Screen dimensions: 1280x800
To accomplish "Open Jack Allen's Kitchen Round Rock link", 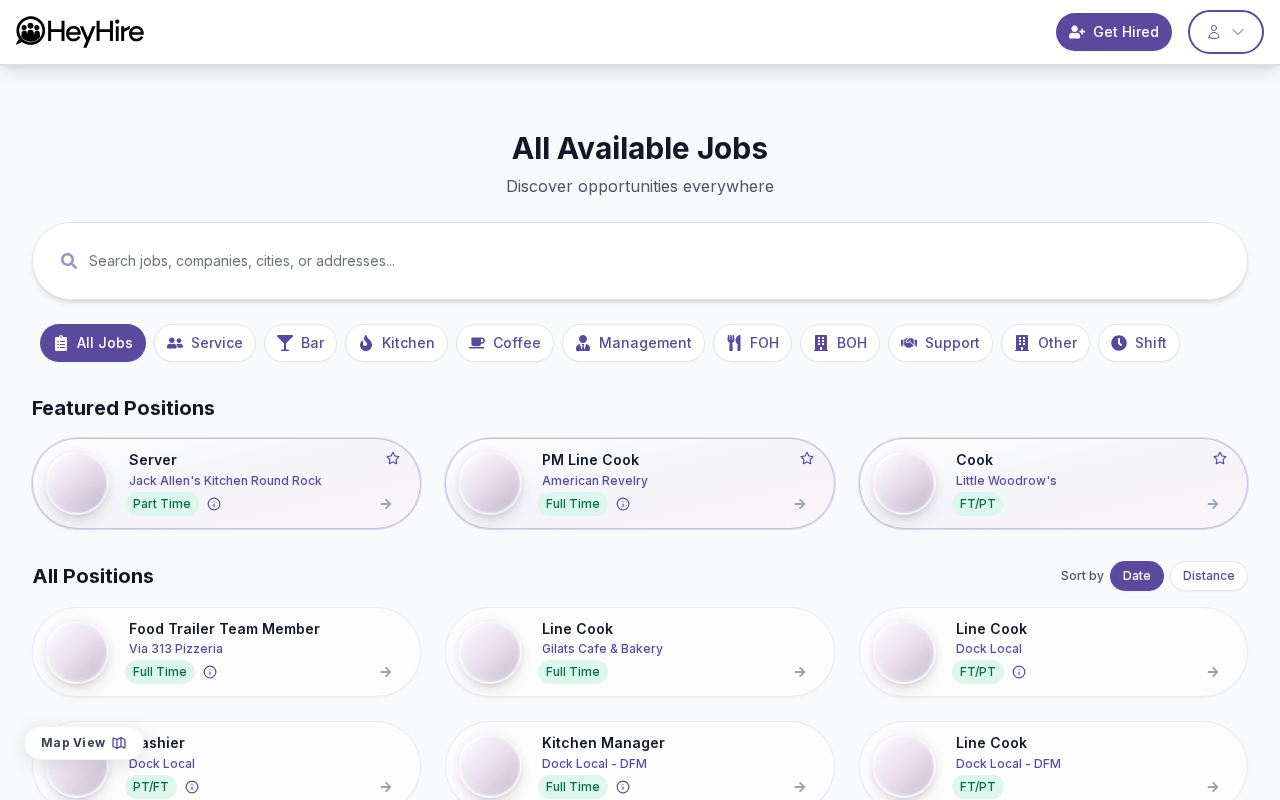I will click(225, 481).
